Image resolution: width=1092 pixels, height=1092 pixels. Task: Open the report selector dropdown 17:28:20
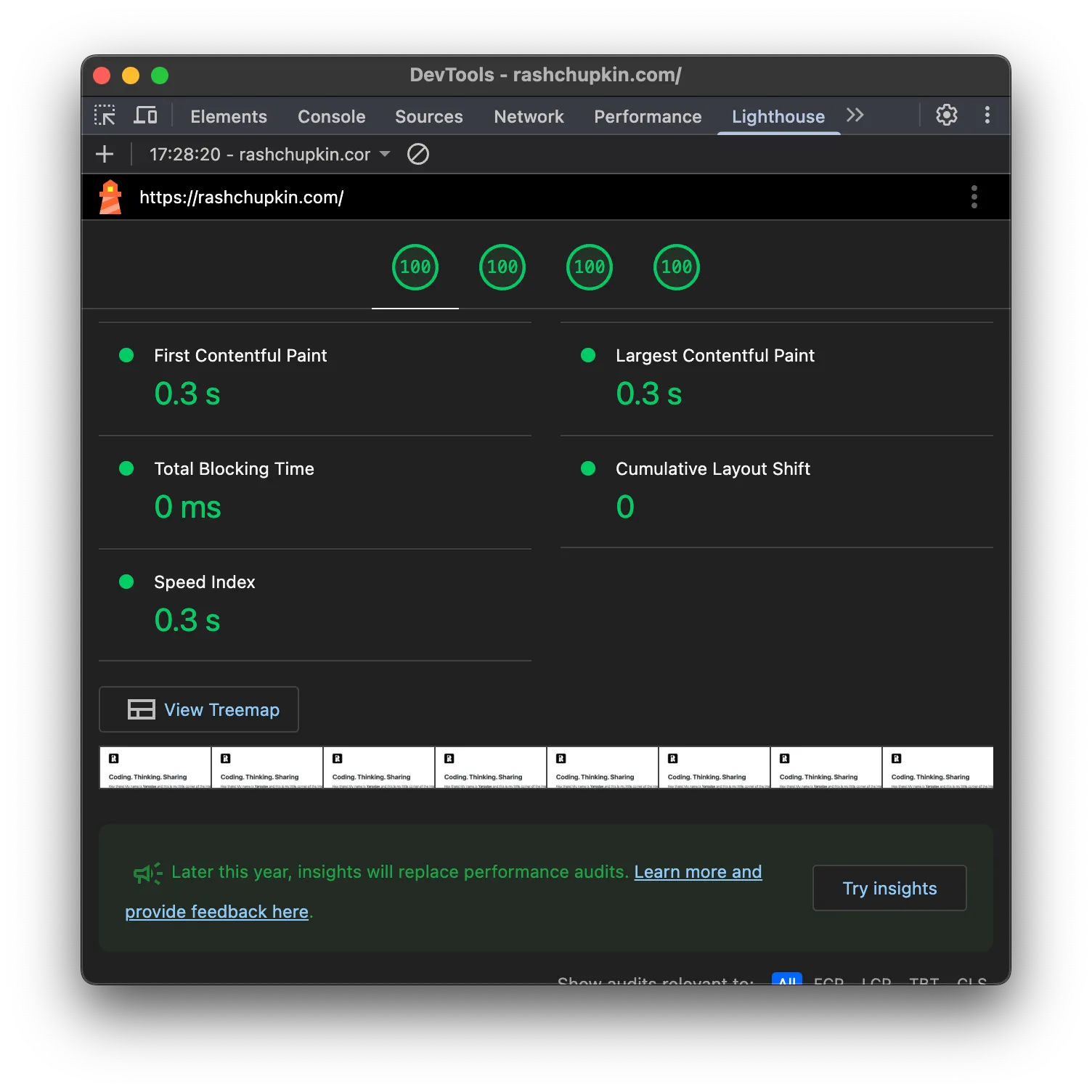pos(269,154)
